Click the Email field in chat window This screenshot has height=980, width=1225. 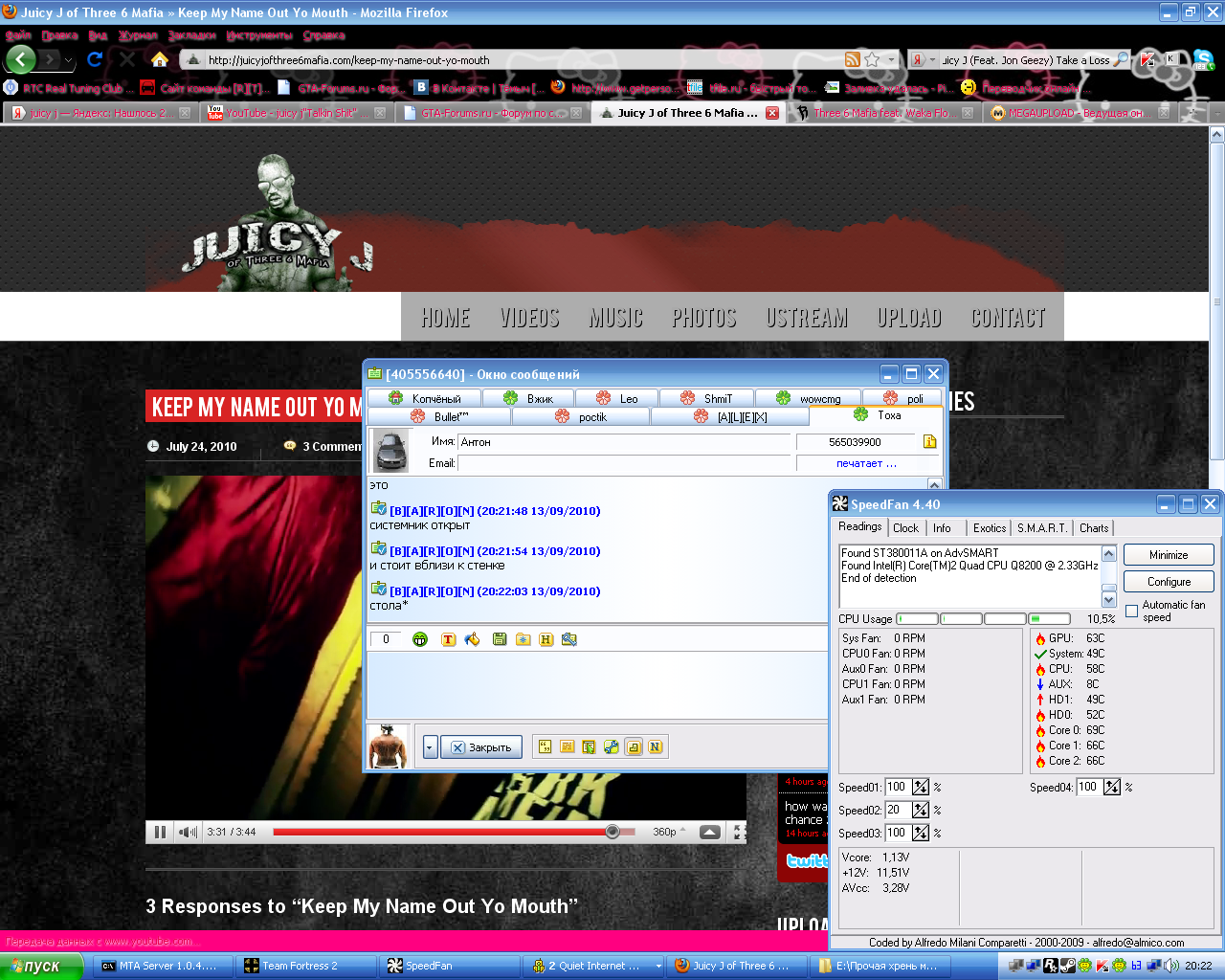[625, 463]
